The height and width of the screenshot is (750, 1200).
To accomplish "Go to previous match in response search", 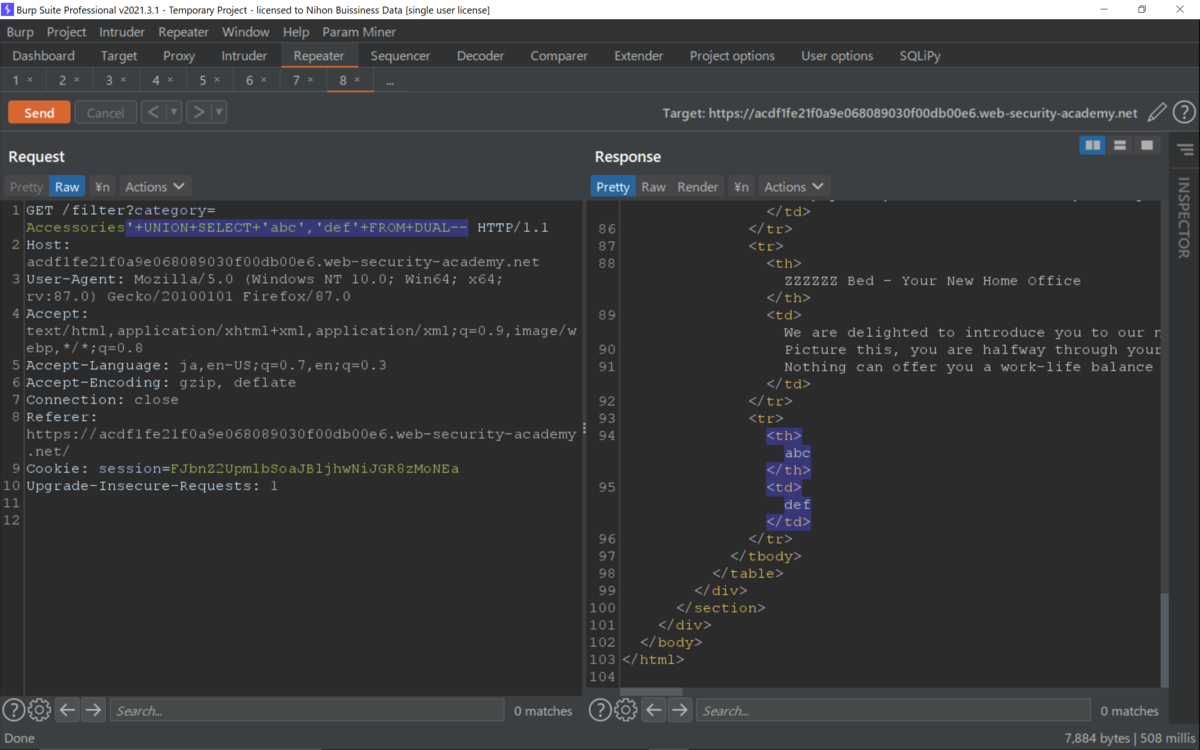I will pyautogui.click(x=654, y=710).
